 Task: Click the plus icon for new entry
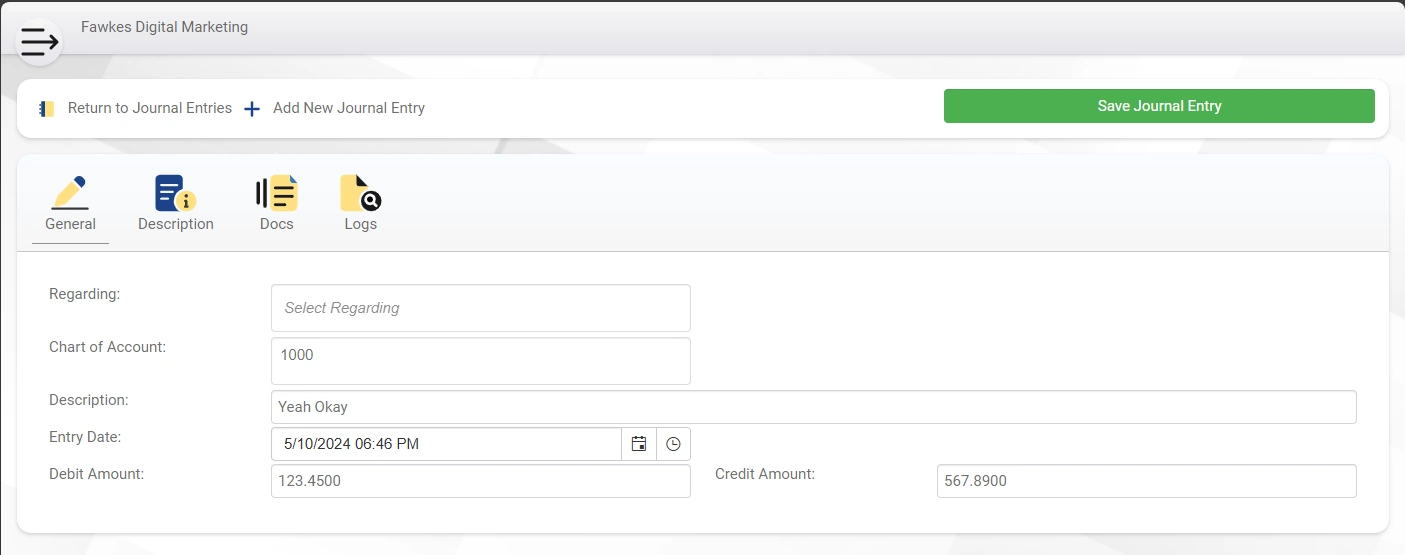[x=252, y=109]
